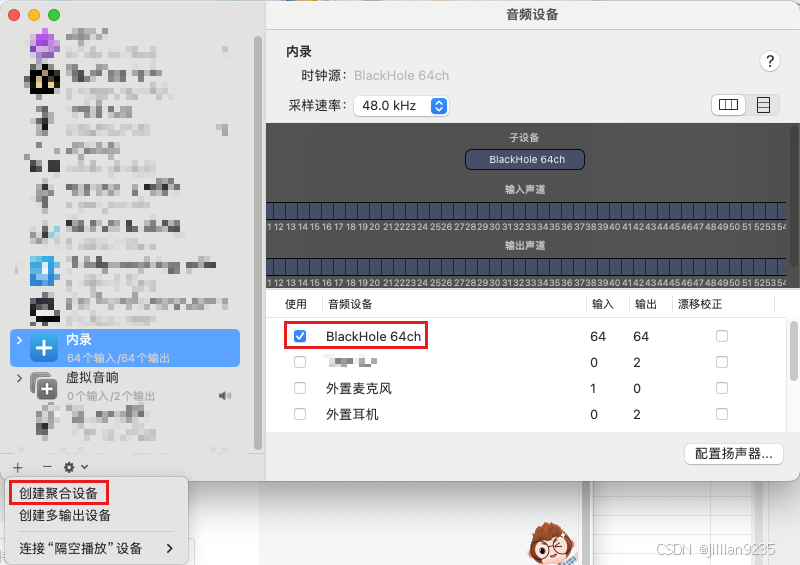Choose 连接“隔空播放”设备 menu item
800x565 pixels.
tap(96, 548)
